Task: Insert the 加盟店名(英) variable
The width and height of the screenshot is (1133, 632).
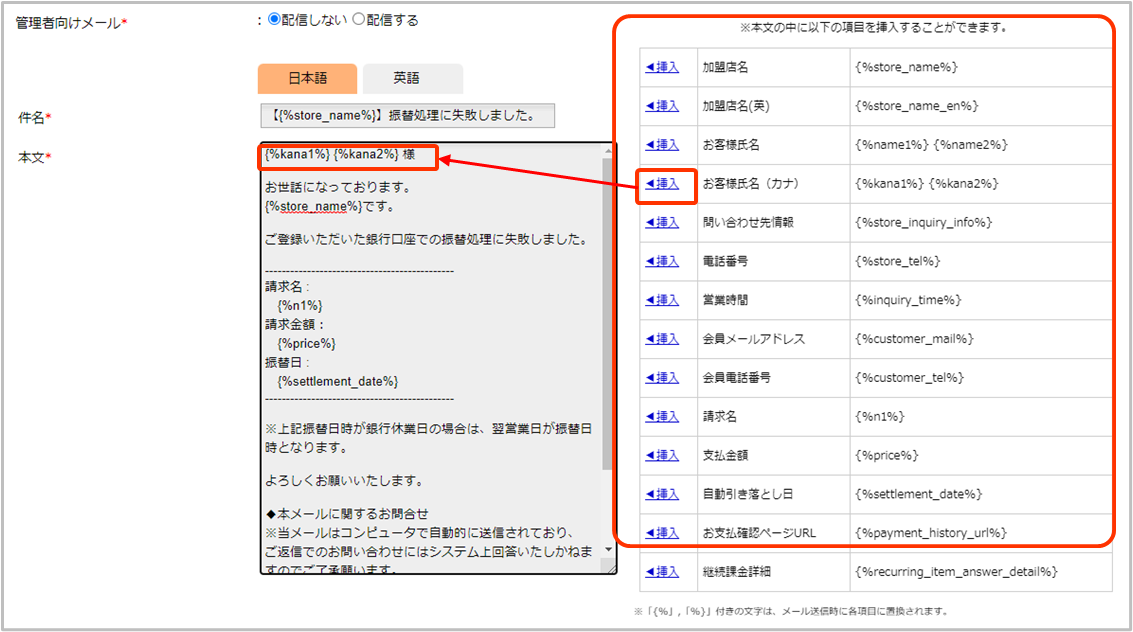Action: 662,106
